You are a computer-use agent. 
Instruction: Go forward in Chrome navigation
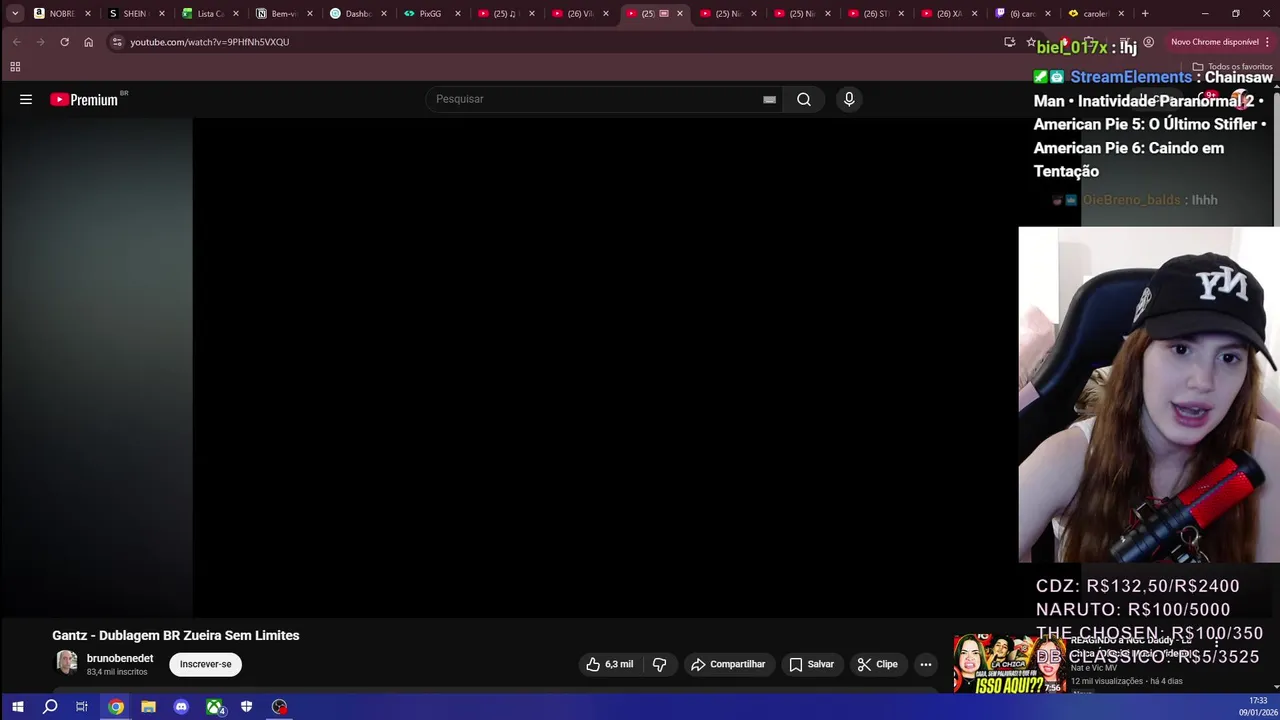tap(40, 42)
